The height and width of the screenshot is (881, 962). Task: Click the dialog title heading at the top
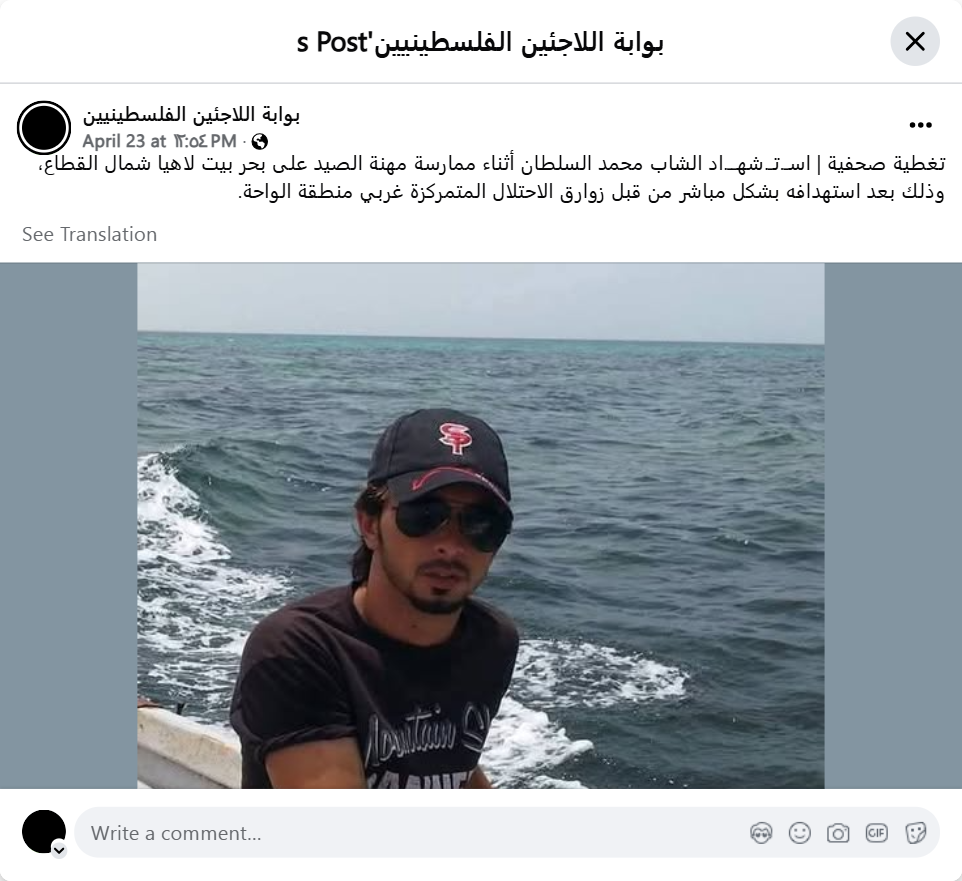480,42
